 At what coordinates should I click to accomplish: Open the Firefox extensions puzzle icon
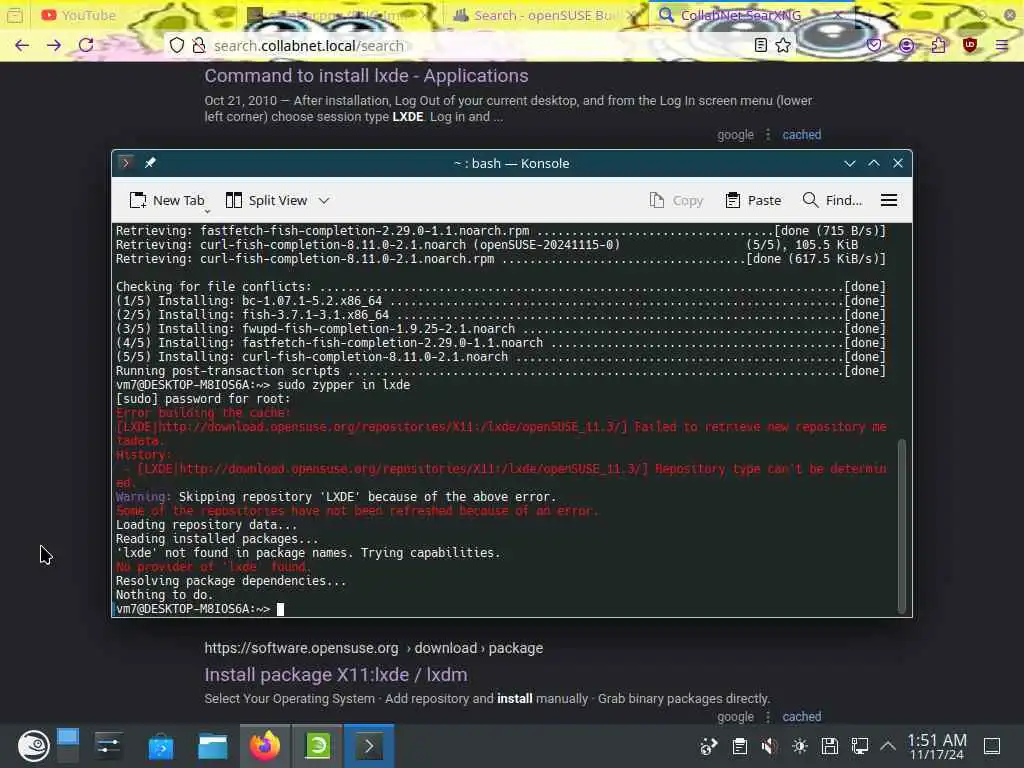938,45
